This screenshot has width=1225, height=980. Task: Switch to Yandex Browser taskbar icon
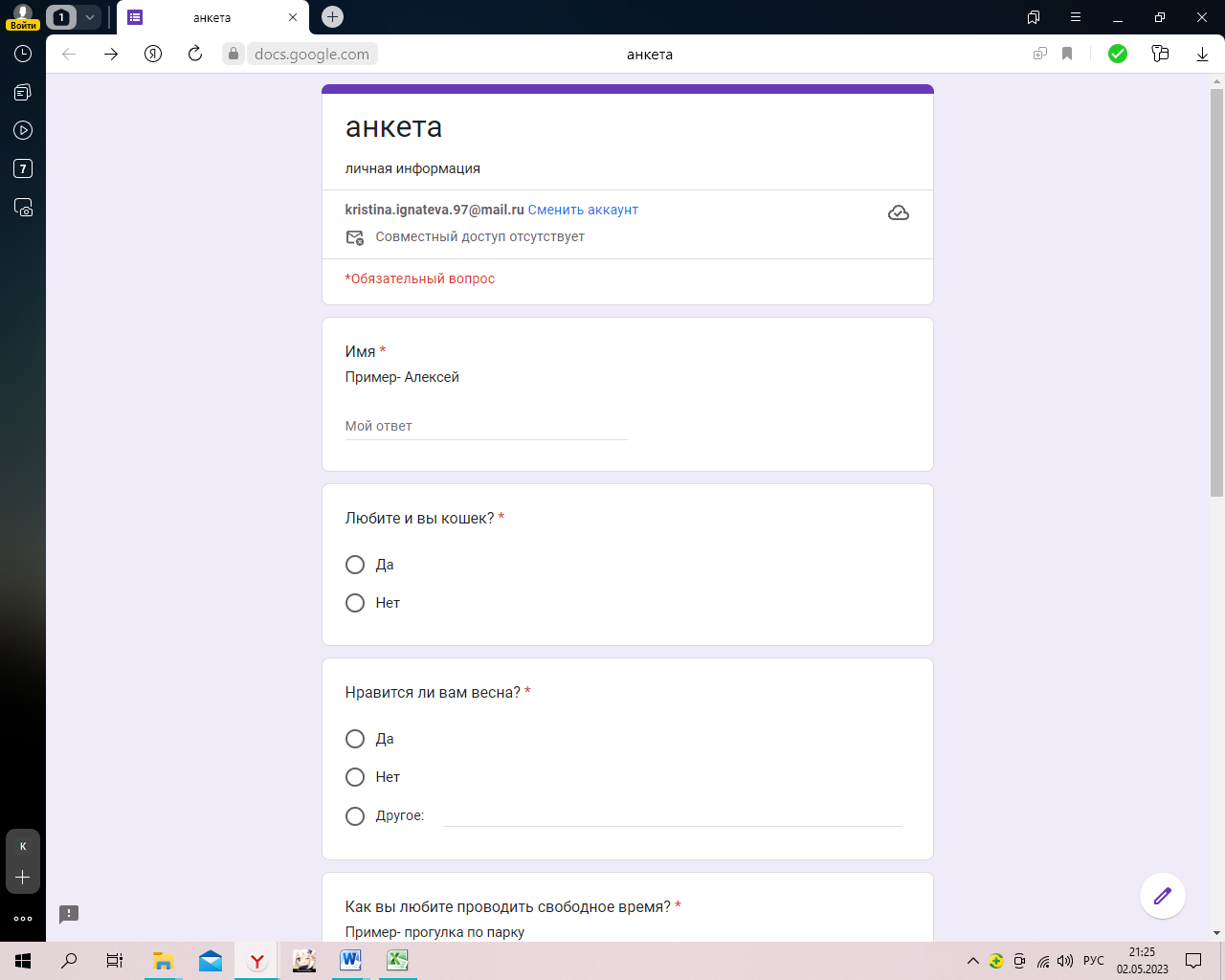[257, 961]
